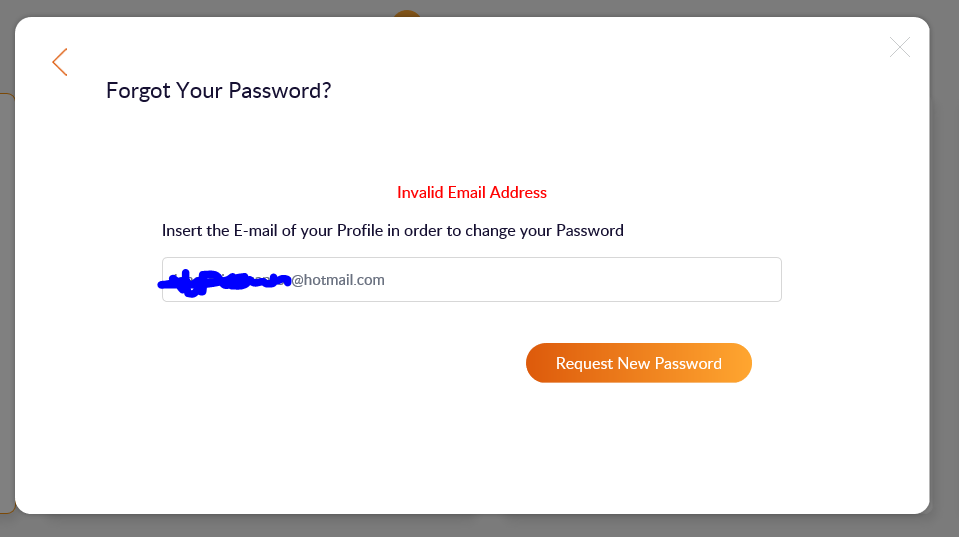Click the Insert the E-mail instruction text
959x537 pixels.
tap(392, 231)
